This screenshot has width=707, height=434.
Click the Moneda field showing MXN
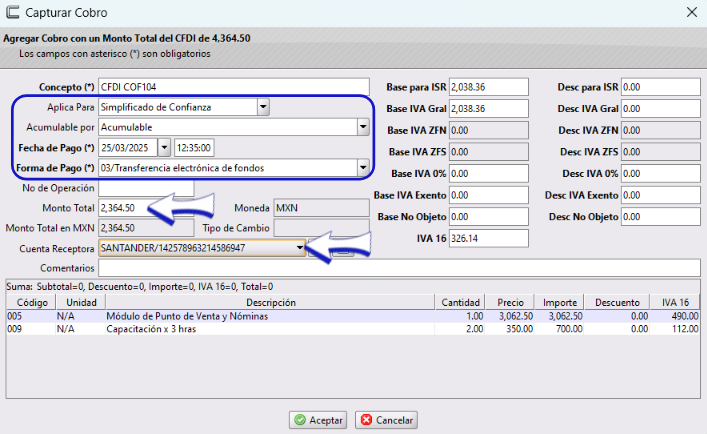pyautogui.click(x=321, y=208)
